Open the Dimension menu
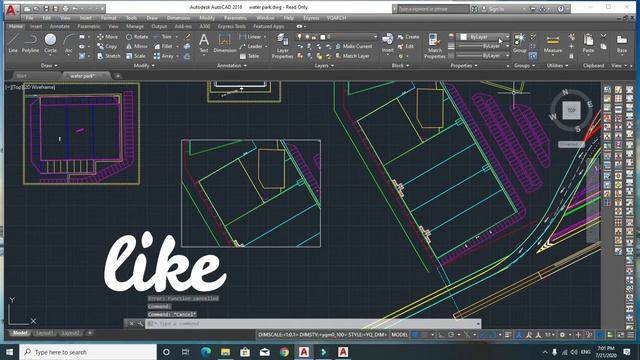This screenshot has height=360, width=640. tap(178, 18)
